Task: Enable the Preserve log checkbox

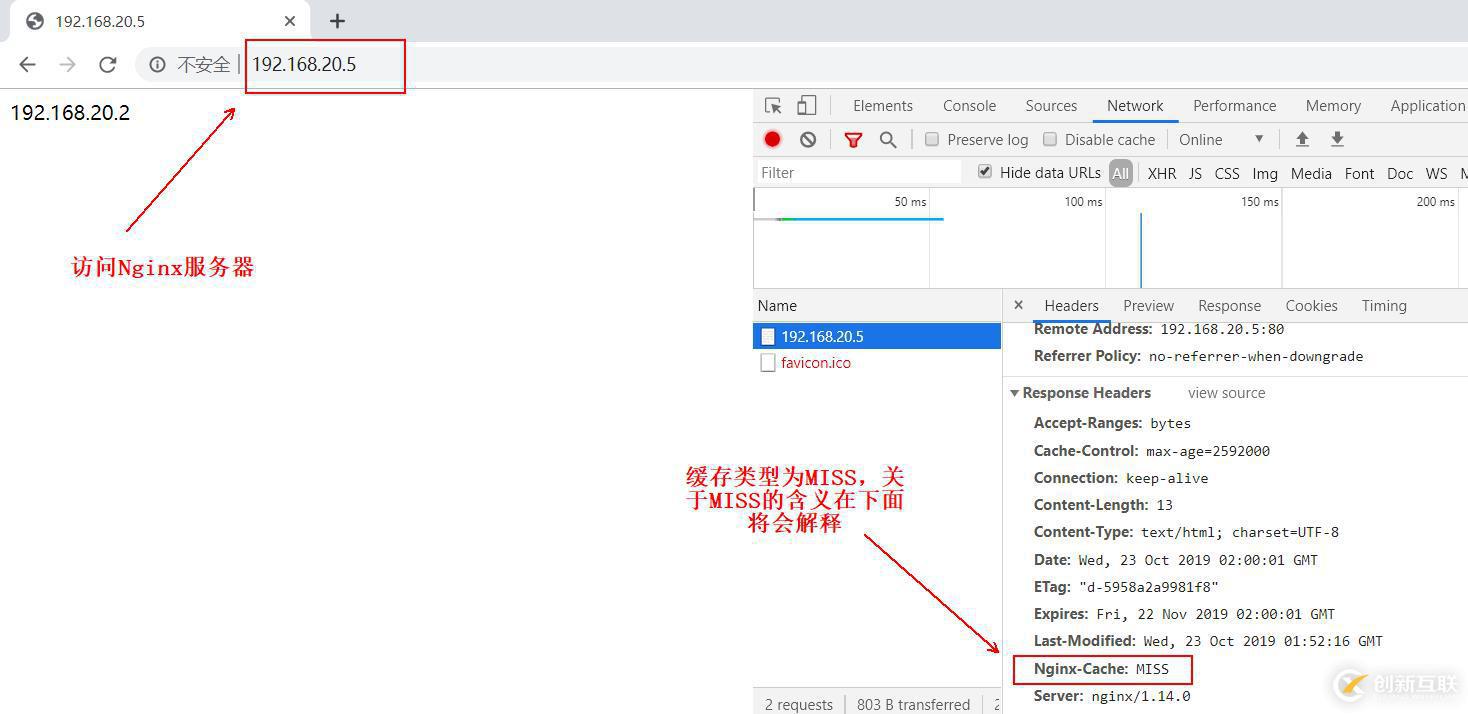Action: 931,139
